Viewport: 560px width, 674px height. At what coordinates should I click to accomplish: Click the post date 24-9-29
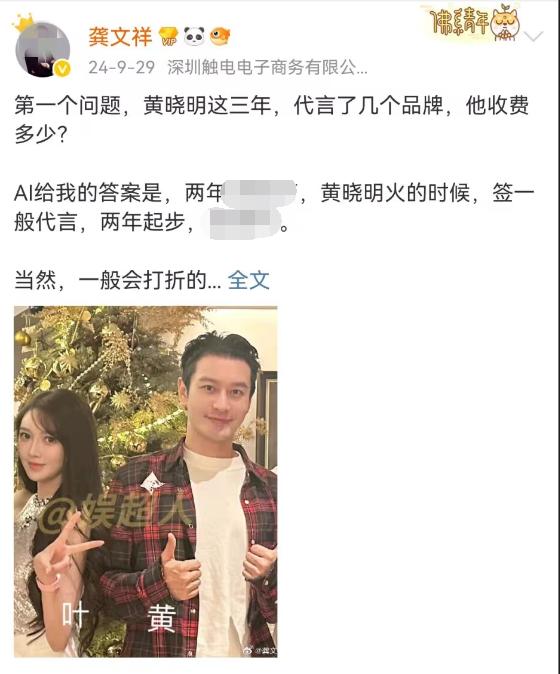pos(122,67)
